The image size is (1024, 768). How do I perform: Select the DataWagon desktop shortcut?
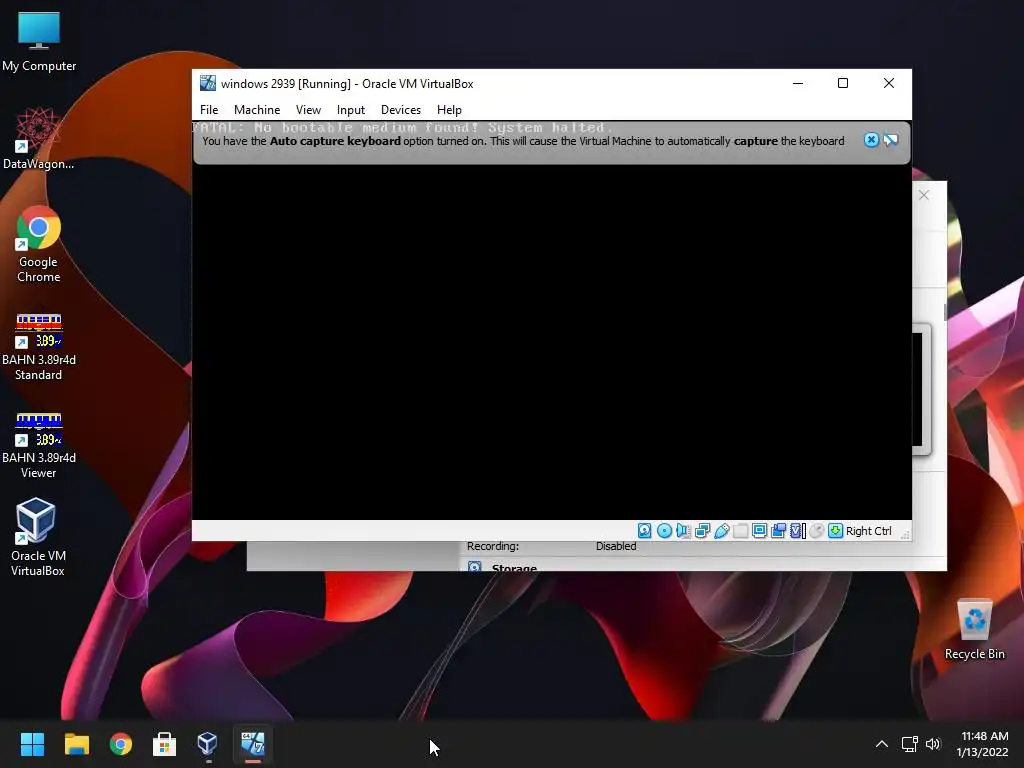point(39,138)
